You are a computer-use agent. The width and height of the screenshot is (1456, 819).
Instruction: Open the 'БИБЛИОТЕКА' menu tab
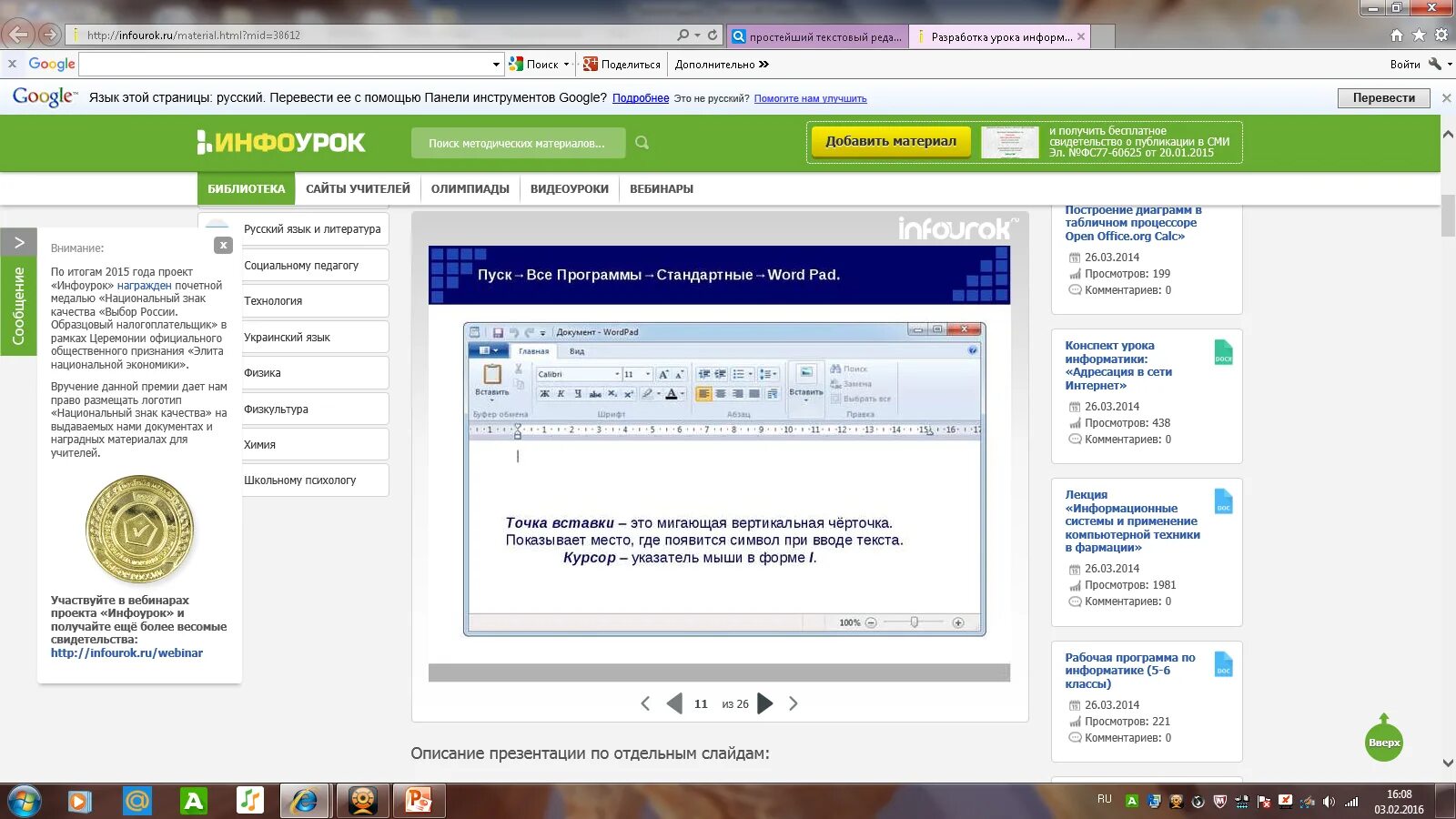(x=246, y=189)
